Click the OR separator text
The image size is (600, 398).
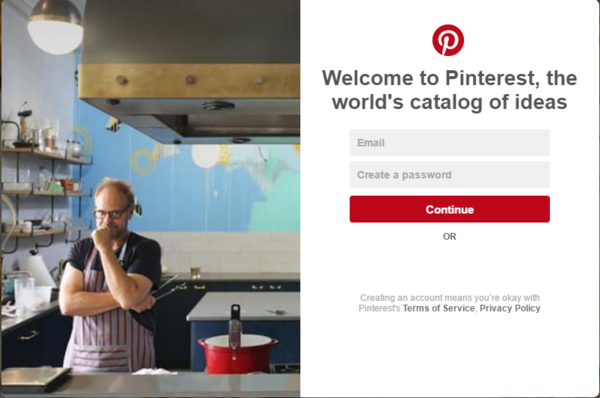click(450, 237)
